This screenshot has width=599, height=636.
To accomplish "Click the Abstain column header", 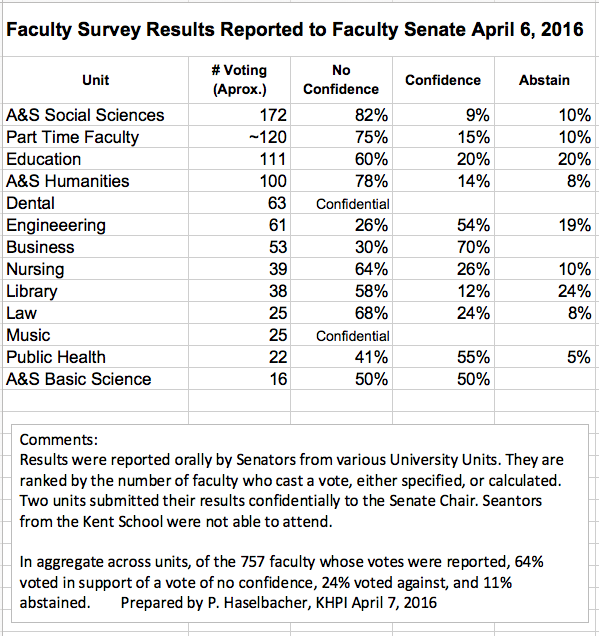I will (545, 80).
